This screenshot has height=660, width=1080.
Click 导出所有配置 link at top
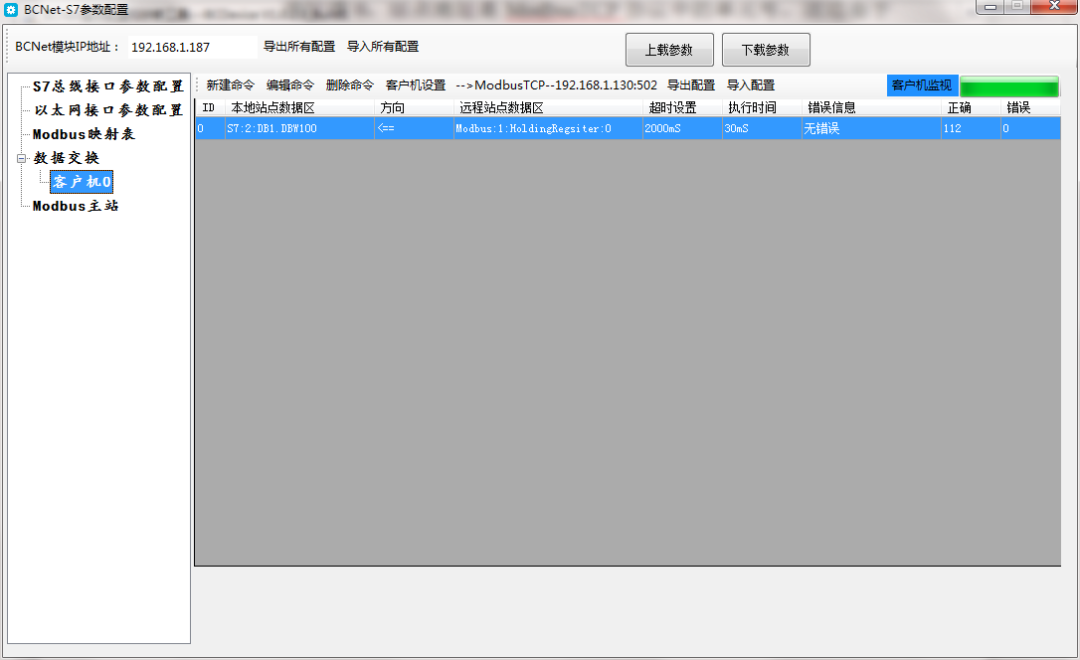pyautogui.click(x=299, y=47)
